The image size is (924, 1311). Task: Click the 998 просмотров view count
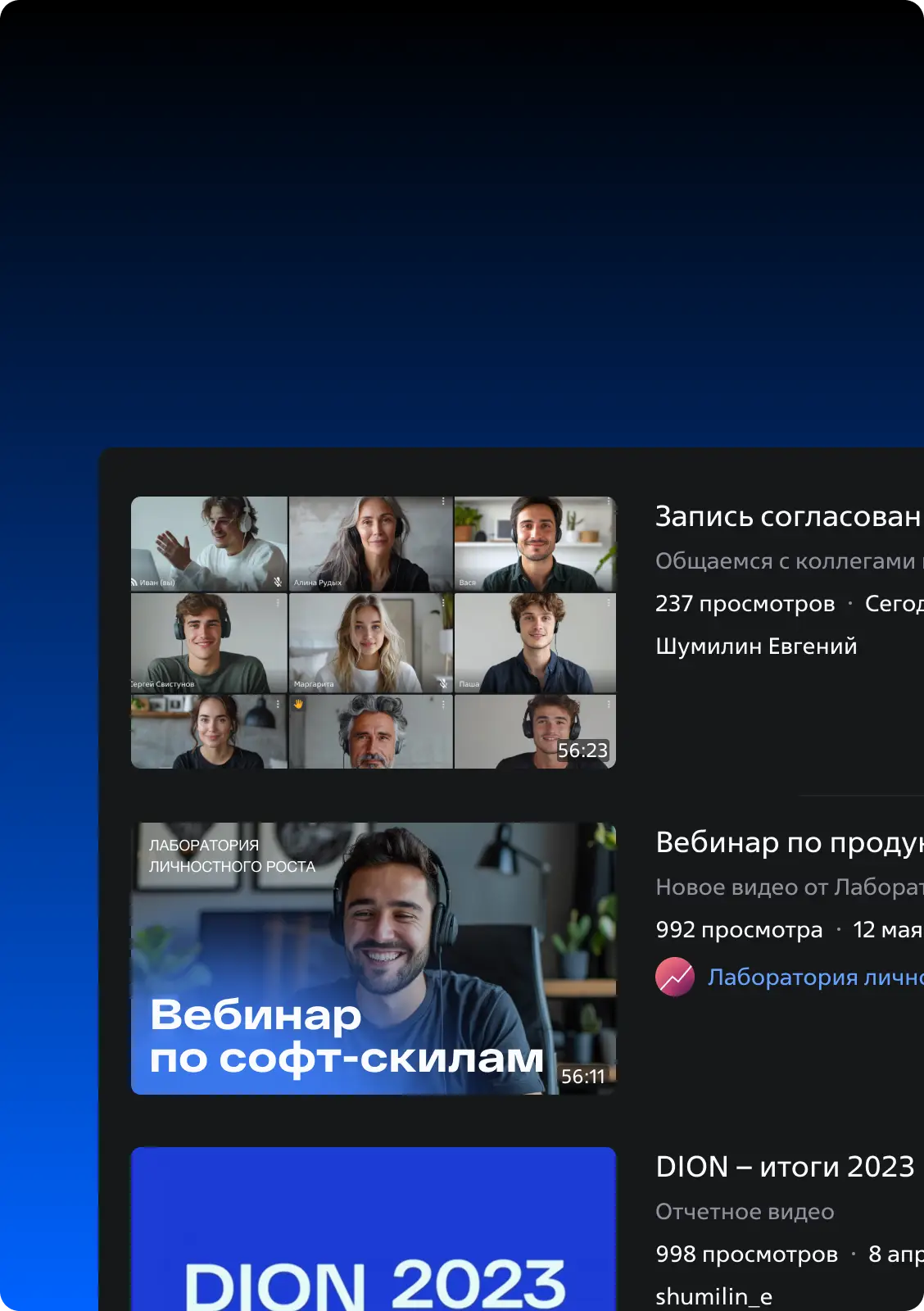coord(746,1254)
